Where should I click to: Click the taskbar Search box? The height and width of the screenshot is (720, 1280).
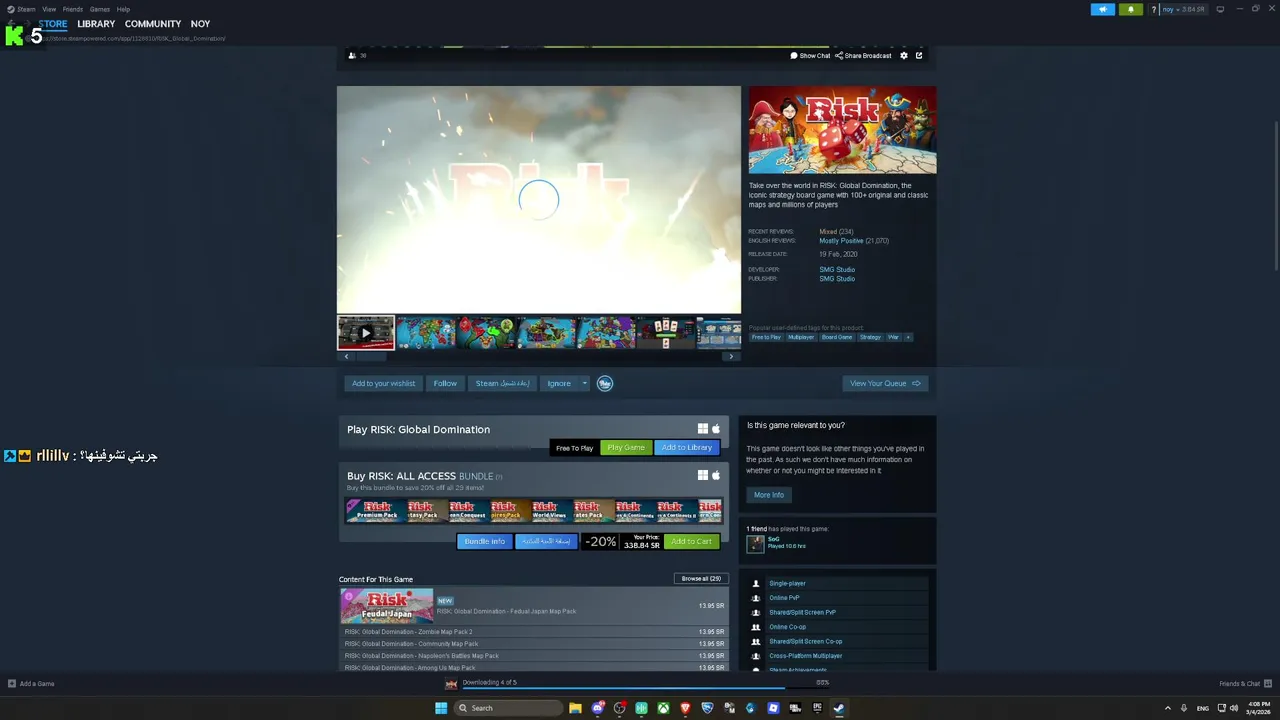[507, 708]
